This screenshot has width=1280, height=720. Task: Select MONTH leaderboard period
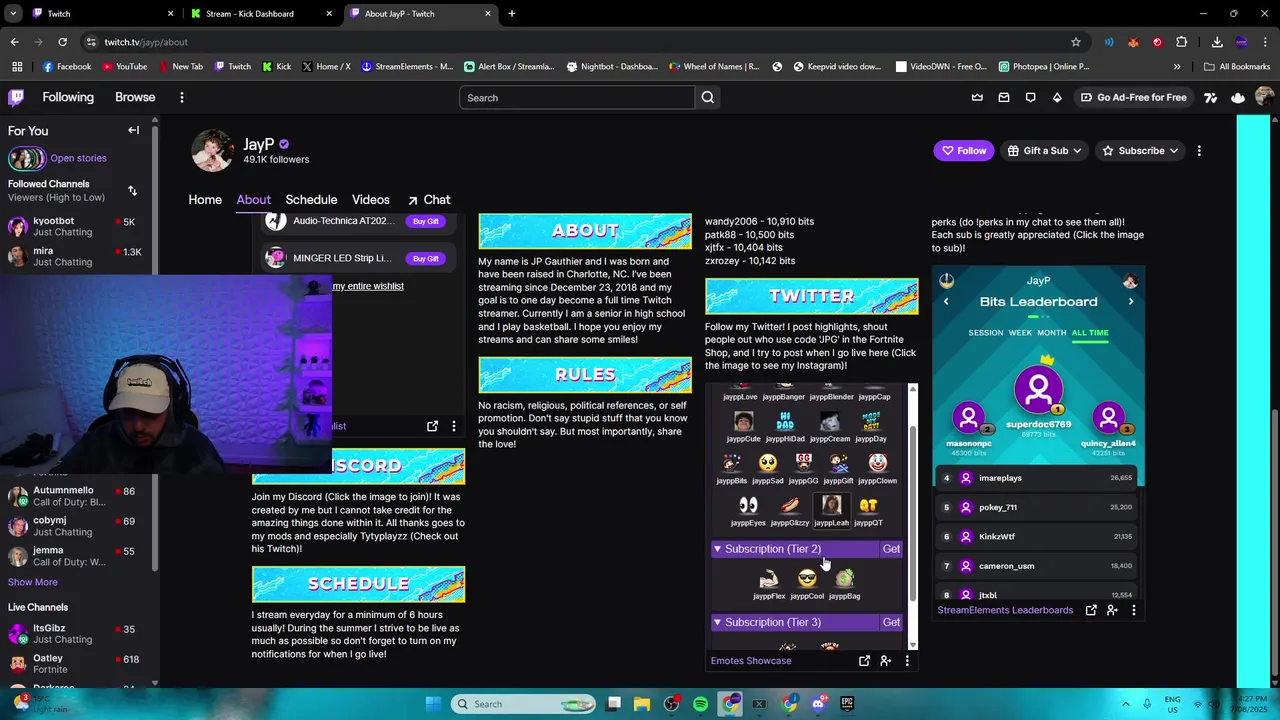pos(1052,333)
